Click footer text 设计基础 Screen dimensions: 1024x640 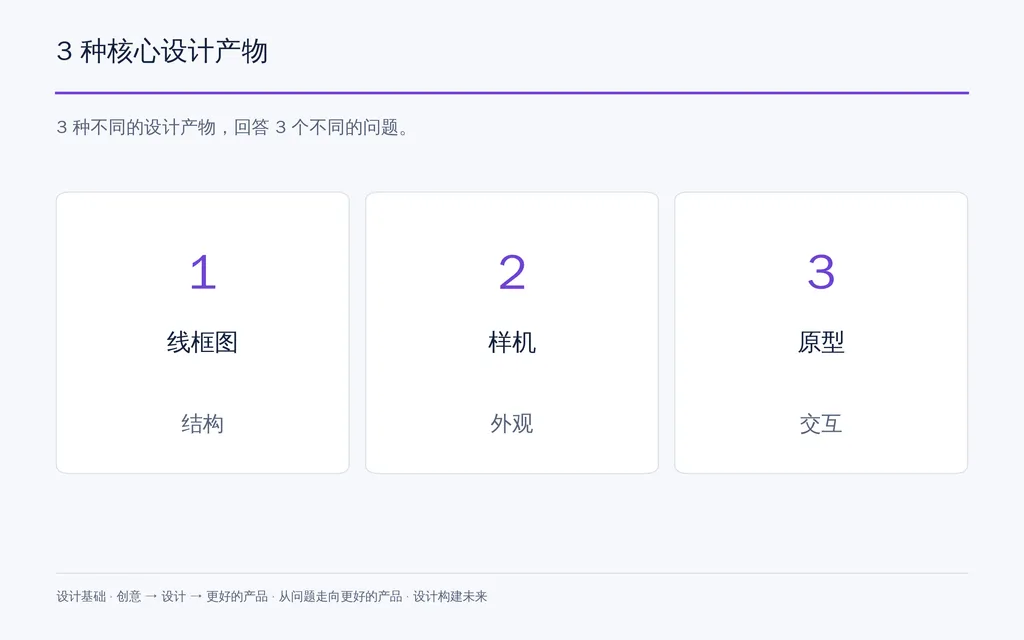81,596
